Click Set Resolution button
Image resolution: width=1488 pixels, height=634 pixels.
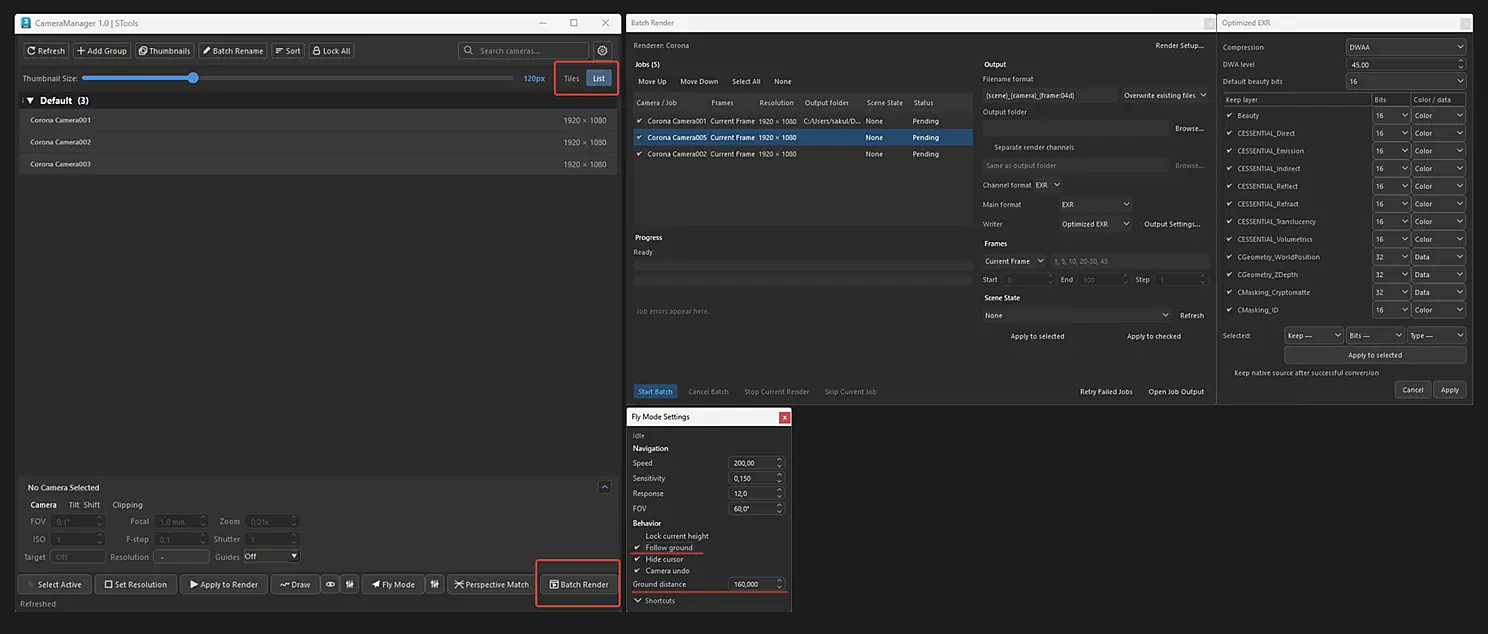click(x=136, y=585)
